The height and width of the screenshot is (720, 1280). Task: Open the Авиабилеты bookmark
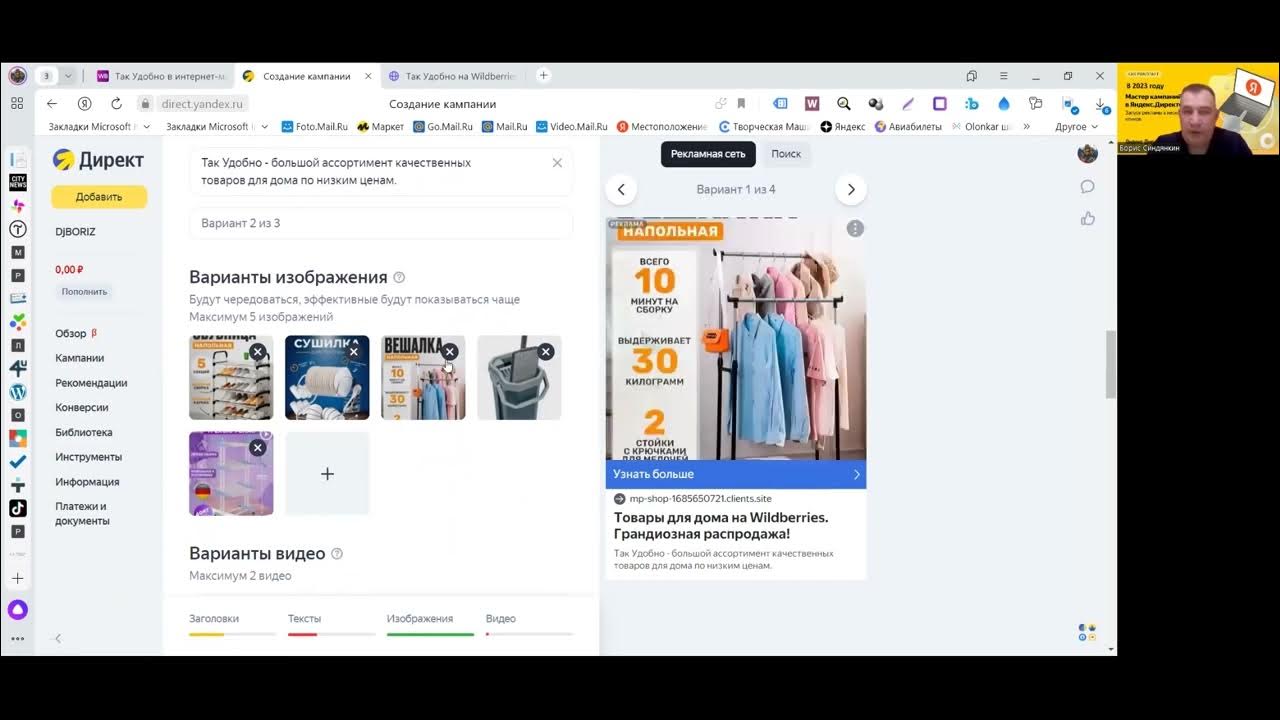[908, 127]
